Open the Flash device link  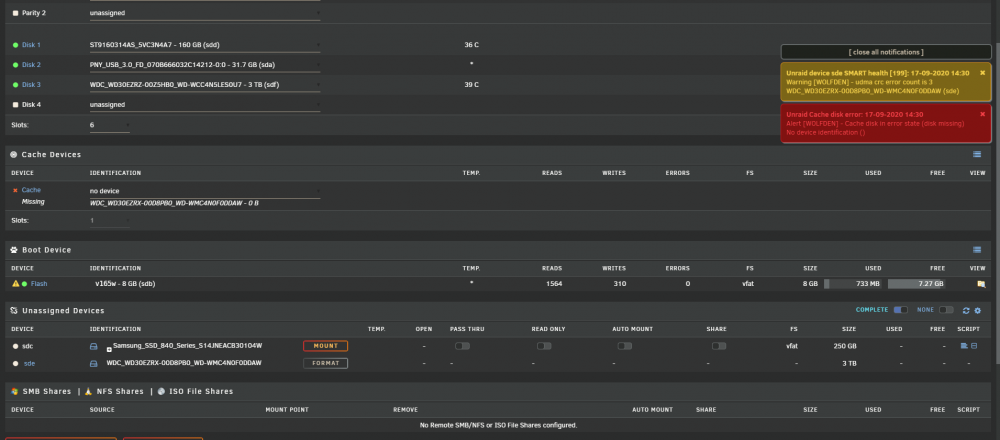tap(39, 284)
